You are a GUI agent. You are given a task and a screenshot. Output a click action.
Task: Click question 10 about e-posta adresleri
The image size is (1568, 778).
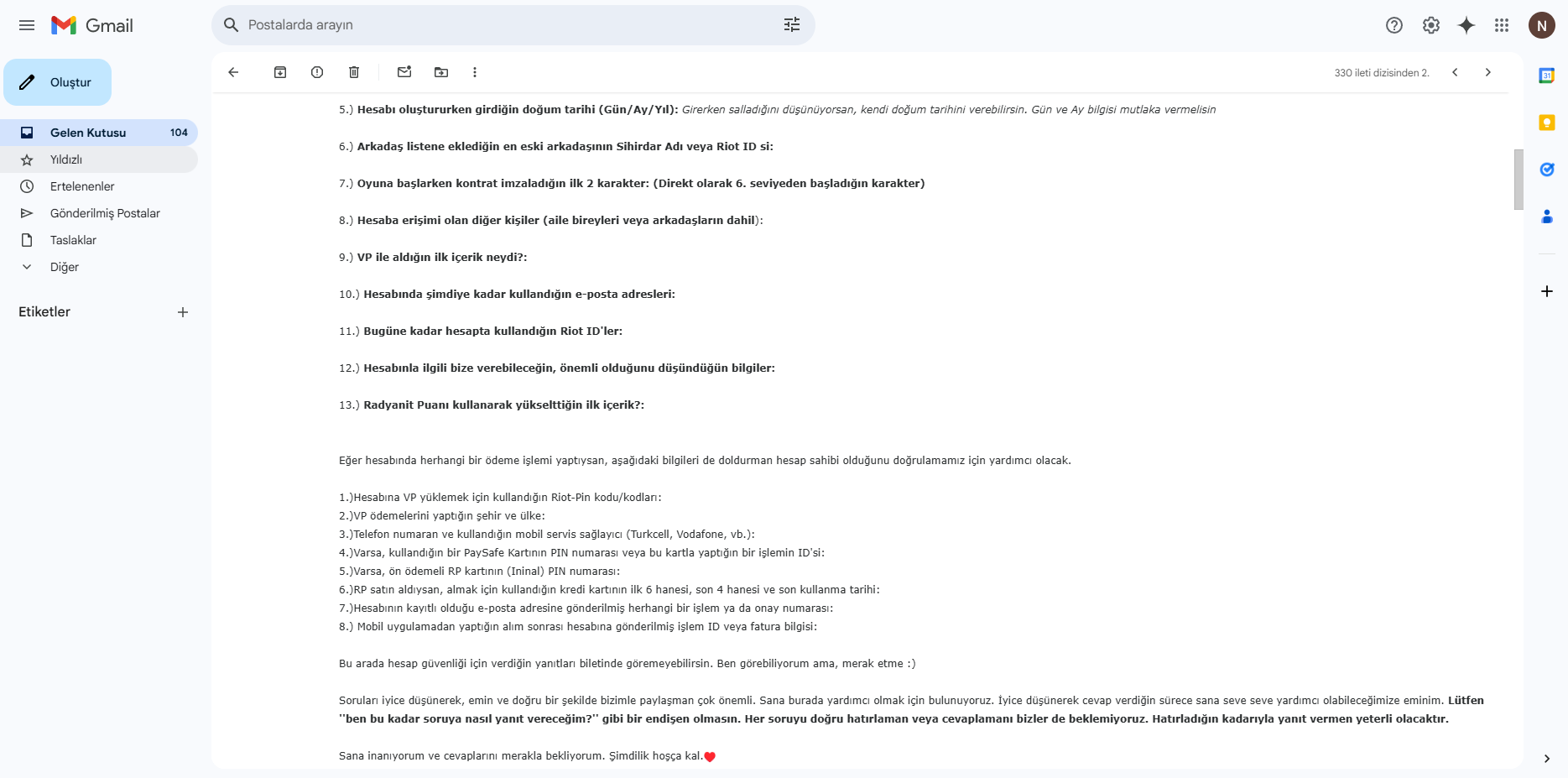click(507, 295)
